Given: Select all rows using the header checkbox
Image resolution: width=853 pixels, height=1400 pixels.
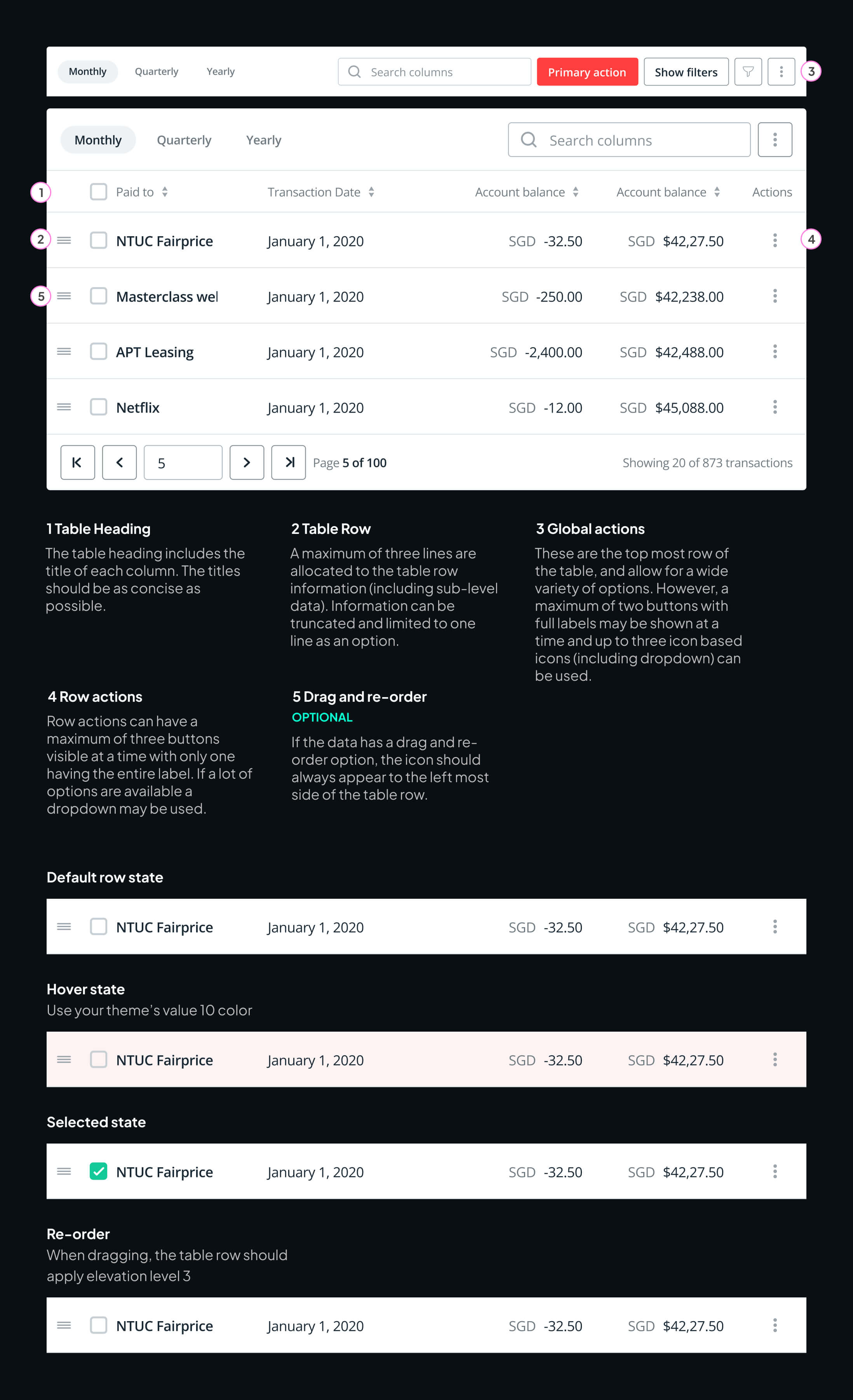Looking at the screenshot, I should 98,192.
